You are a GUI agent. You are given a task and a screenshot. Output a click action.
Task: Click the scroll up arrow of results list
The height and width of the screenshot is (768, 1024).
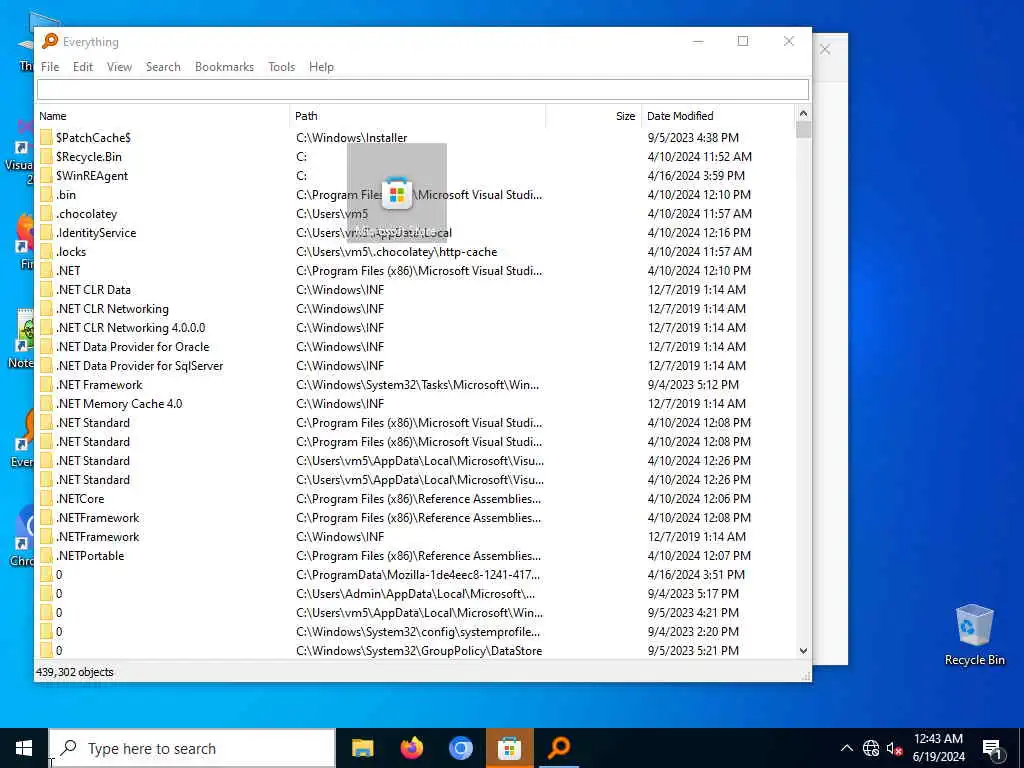pos(803,114)
